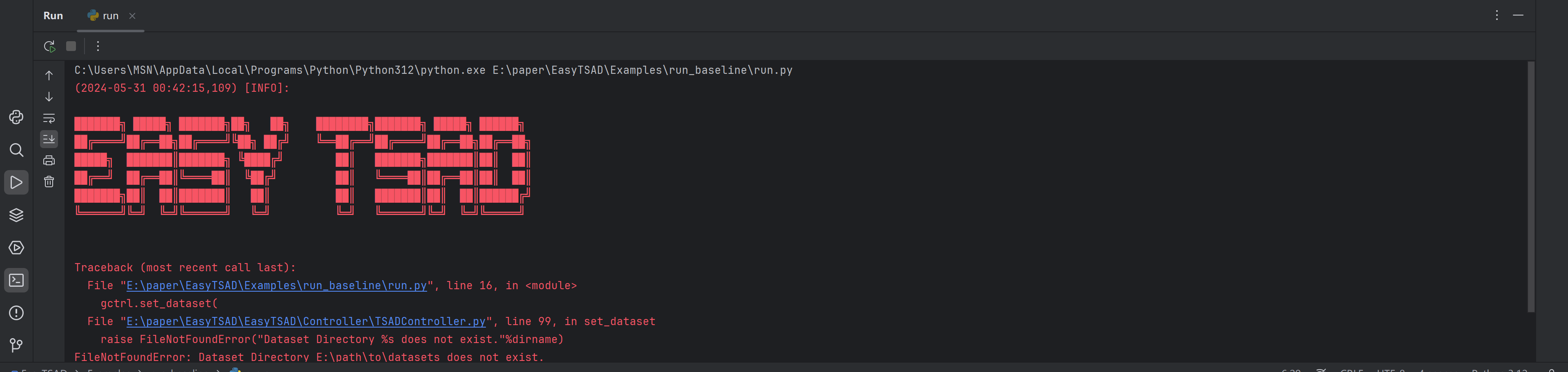Rerun the 'run' configuration
1568x372 pixels.
49,46
